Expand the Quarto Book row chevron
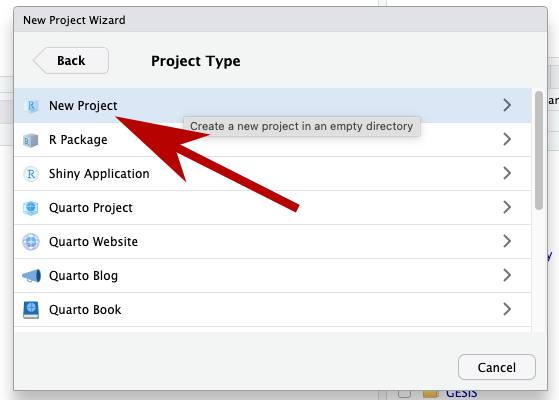This screenshot has height=400, width=559. pyautogui.click(x=507, y=309)
